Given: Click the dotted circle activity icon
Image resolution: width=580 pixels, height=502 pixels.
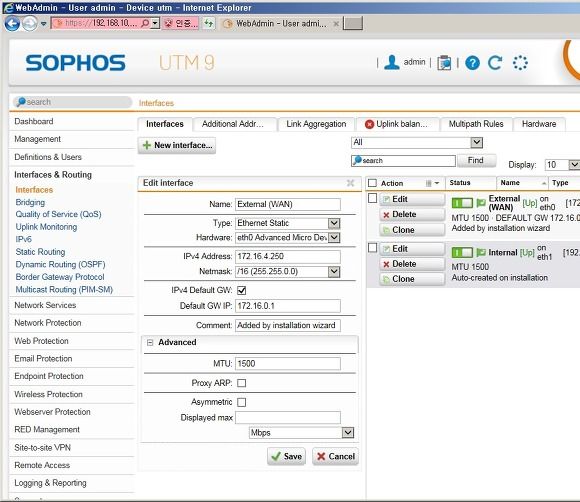Looking at the screenshot, I should 520,63.
